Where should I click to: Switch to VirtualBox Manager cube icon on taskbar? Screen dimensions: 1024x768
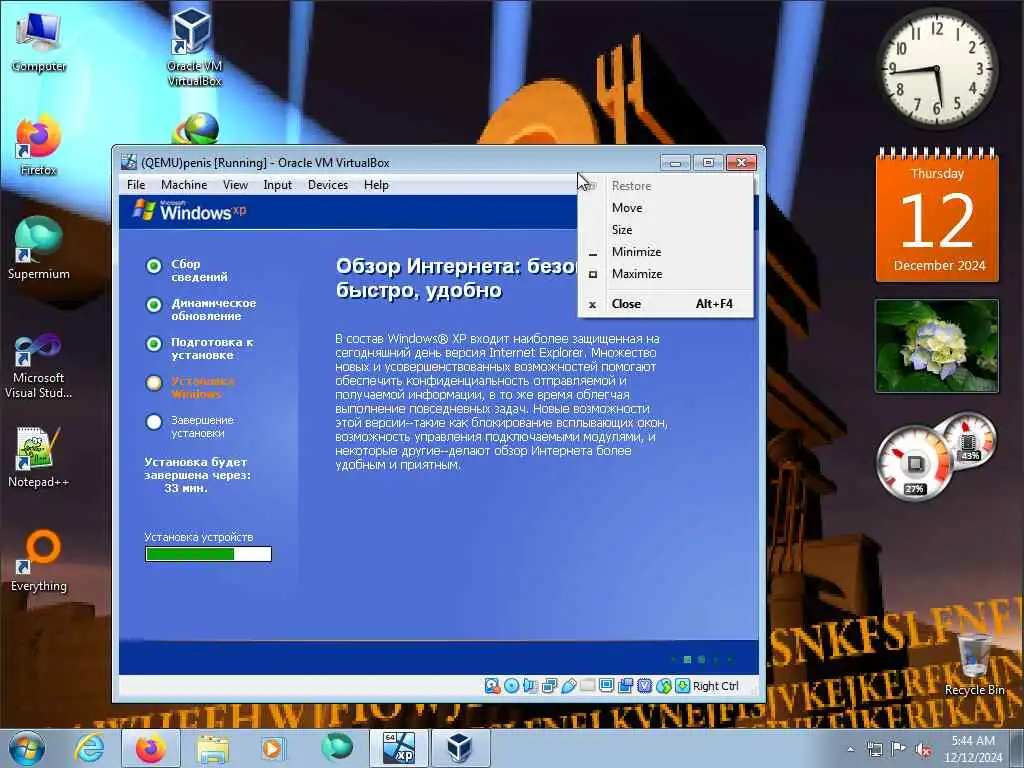(459, 748)
